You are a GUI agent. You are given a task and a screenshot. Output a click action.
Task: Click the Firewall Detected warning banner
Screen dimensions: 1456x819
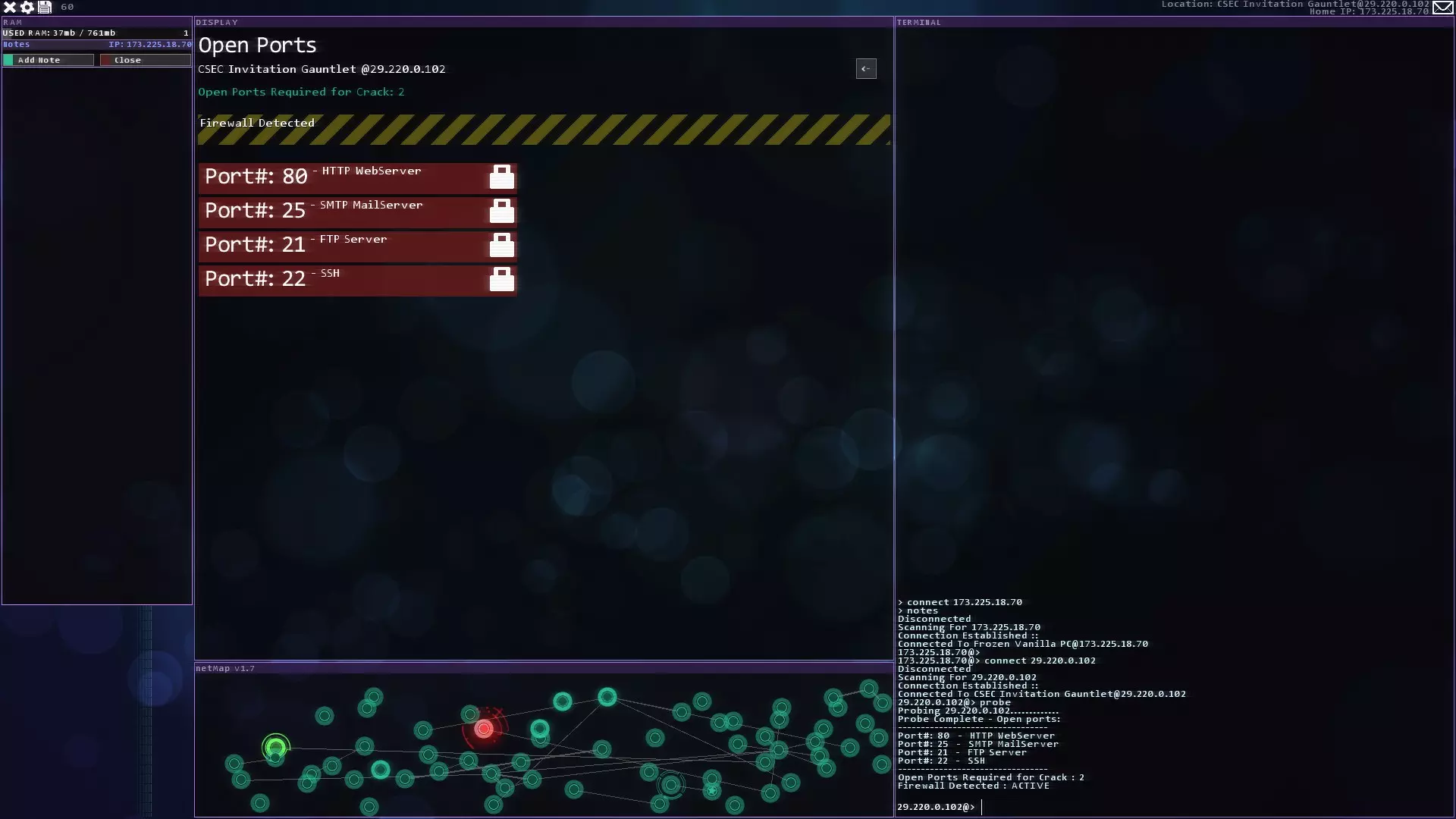coord(543,130)
